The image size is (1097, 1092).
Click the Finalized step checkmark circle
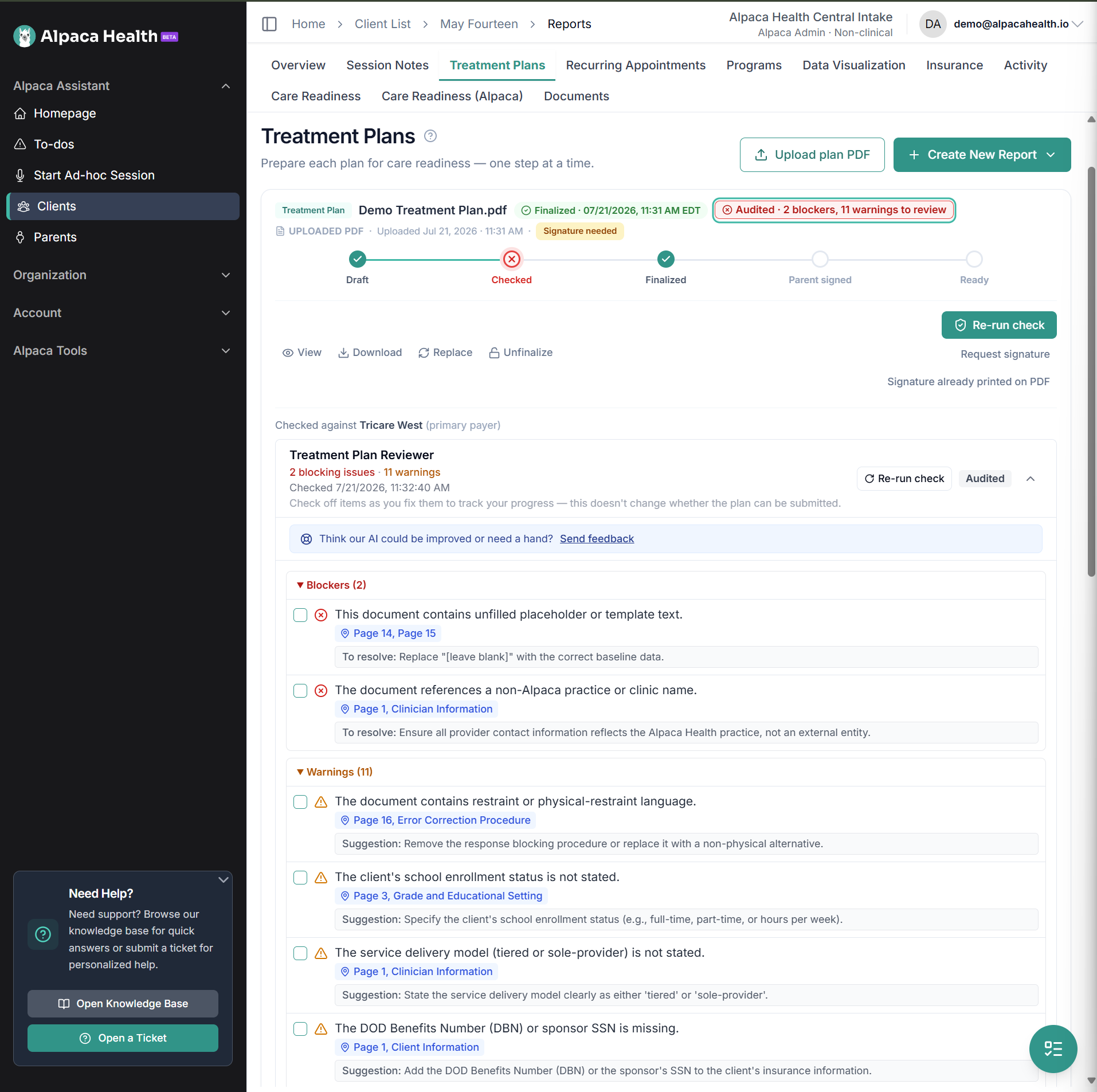[666, 260]
